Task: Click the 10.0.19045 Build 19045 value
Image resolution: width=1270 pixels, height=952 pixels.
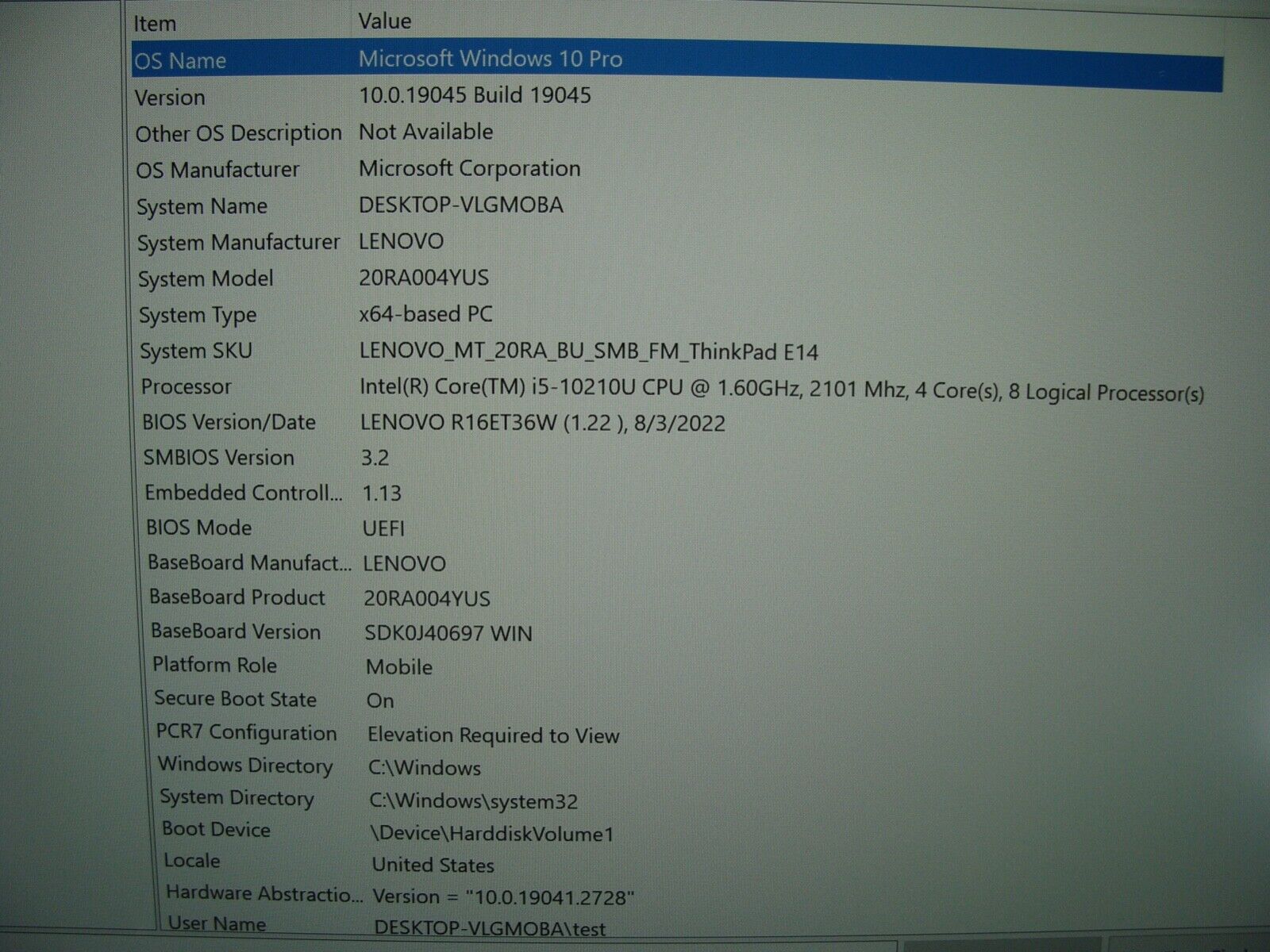Action: 475,95
